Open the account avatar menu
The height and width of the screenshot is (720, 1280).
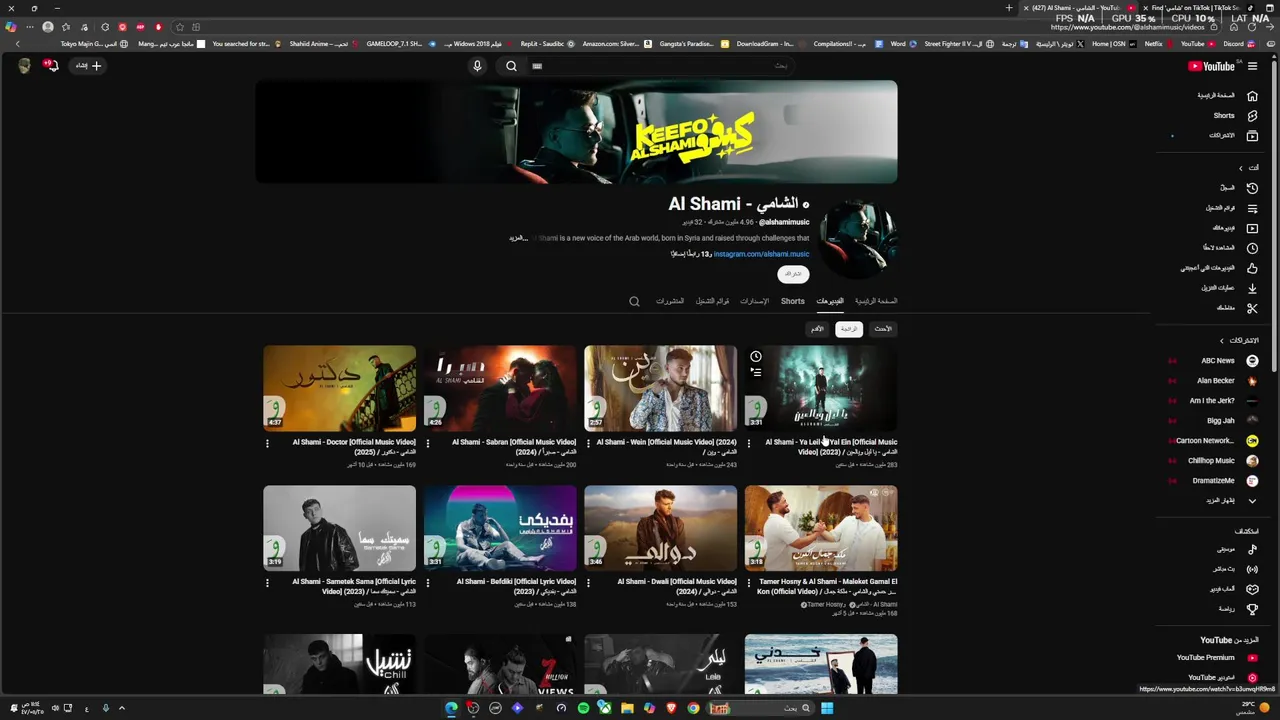tap(24, 66)
